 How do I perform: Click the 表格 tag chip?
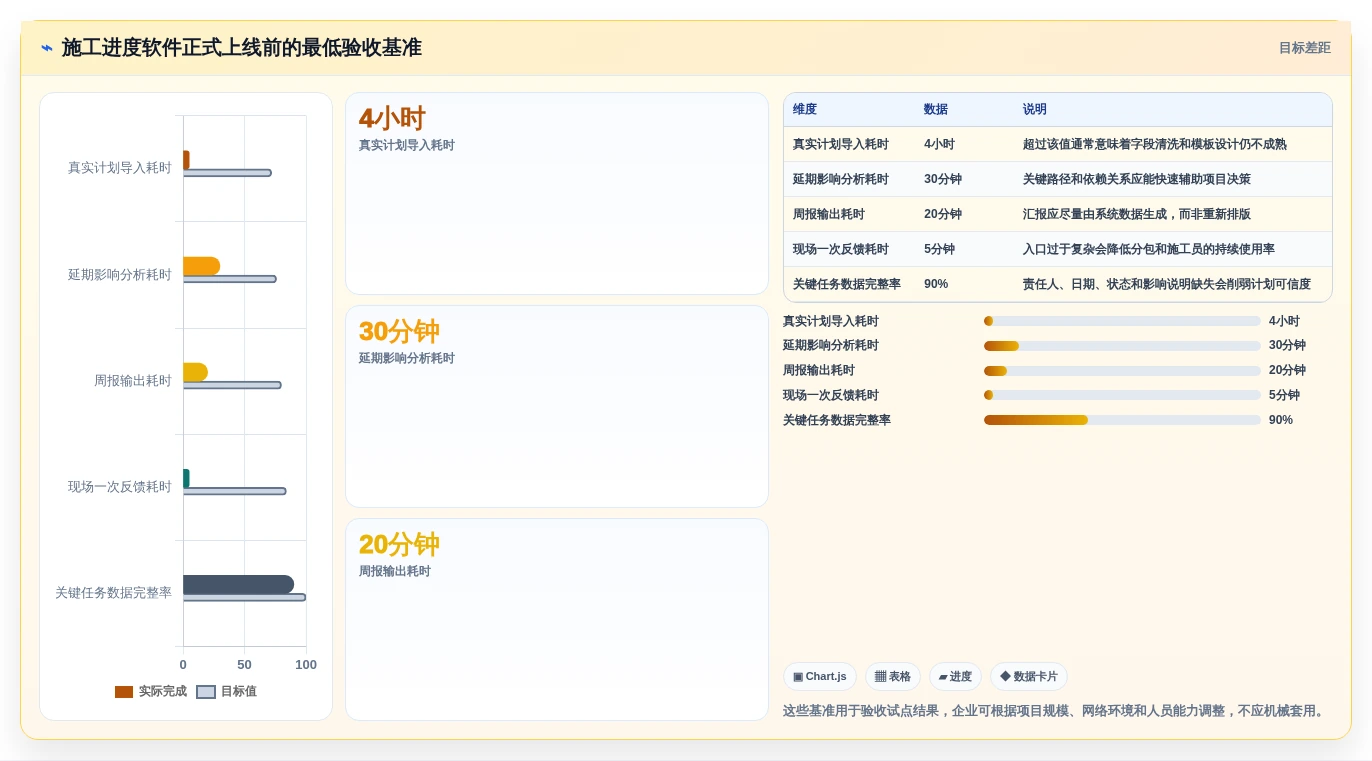(893, 677)
